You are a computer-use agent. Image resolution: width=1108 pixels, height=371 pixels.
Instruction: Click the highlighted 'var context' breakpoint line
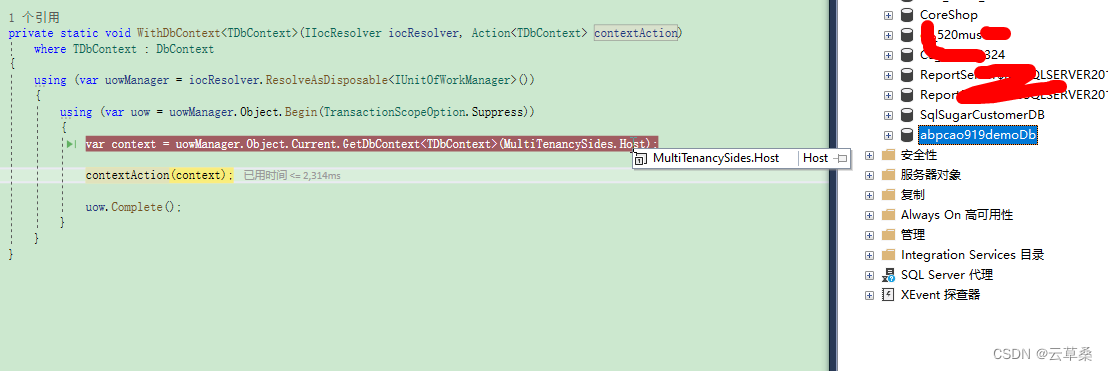click(x=372, y=144)
